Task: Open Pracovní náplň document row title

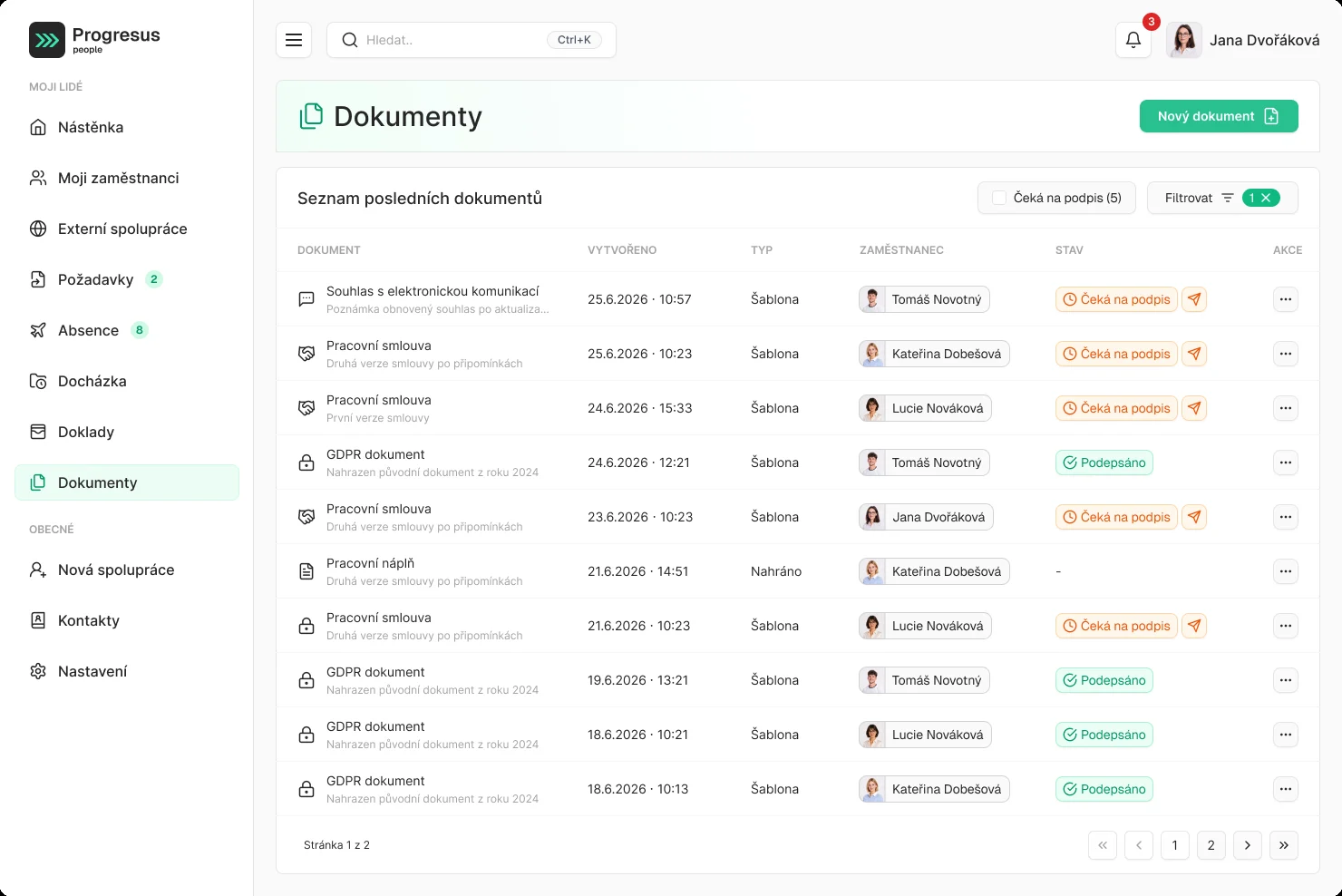Action: 370,563
